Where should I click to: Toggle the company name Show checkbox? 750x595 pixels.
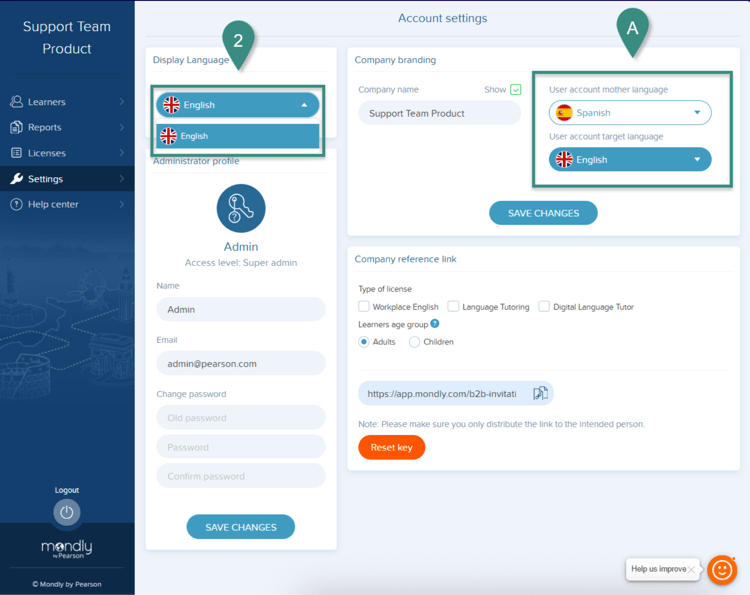coord(516,90)
